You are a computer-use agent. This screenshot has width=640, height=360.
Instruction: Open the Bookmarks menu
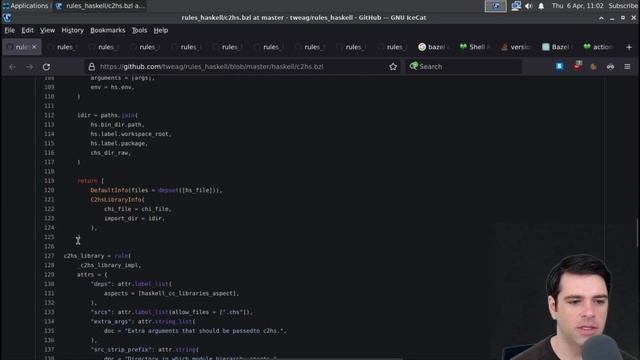[108, 30]
